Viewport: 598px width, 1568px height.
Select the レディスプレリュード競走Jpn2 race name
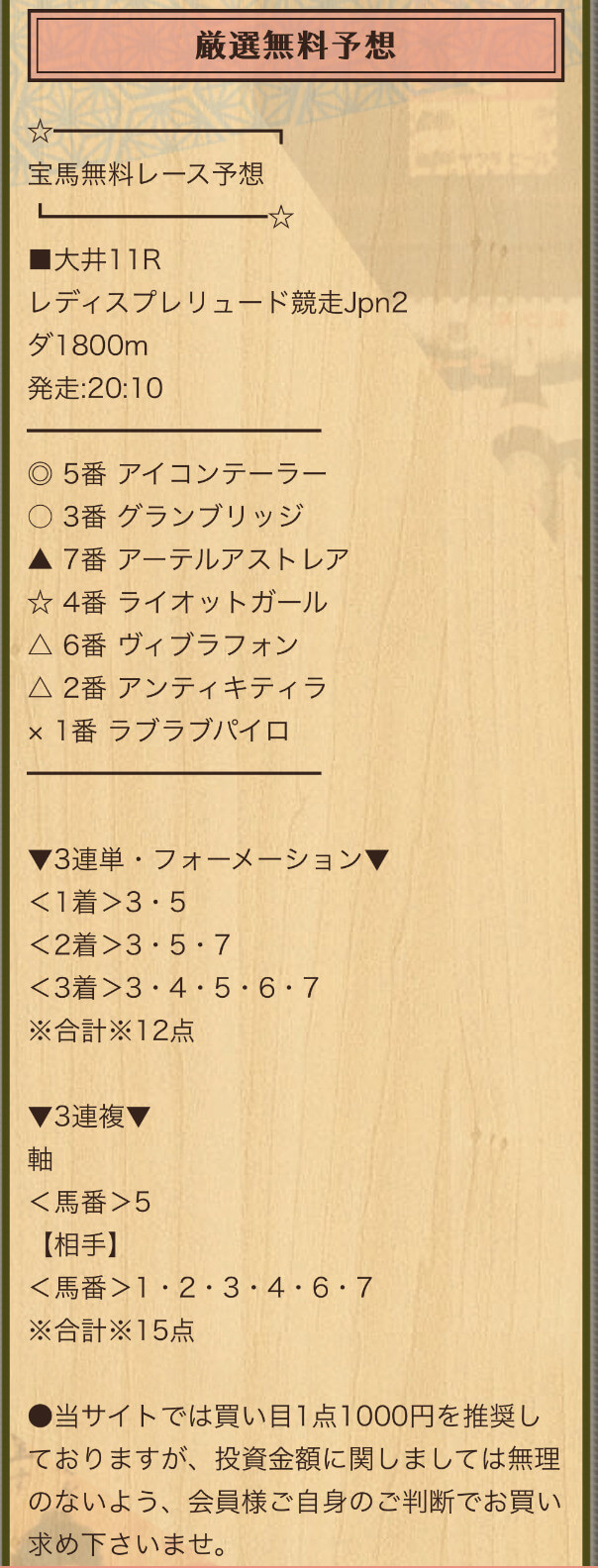point(218,303)
